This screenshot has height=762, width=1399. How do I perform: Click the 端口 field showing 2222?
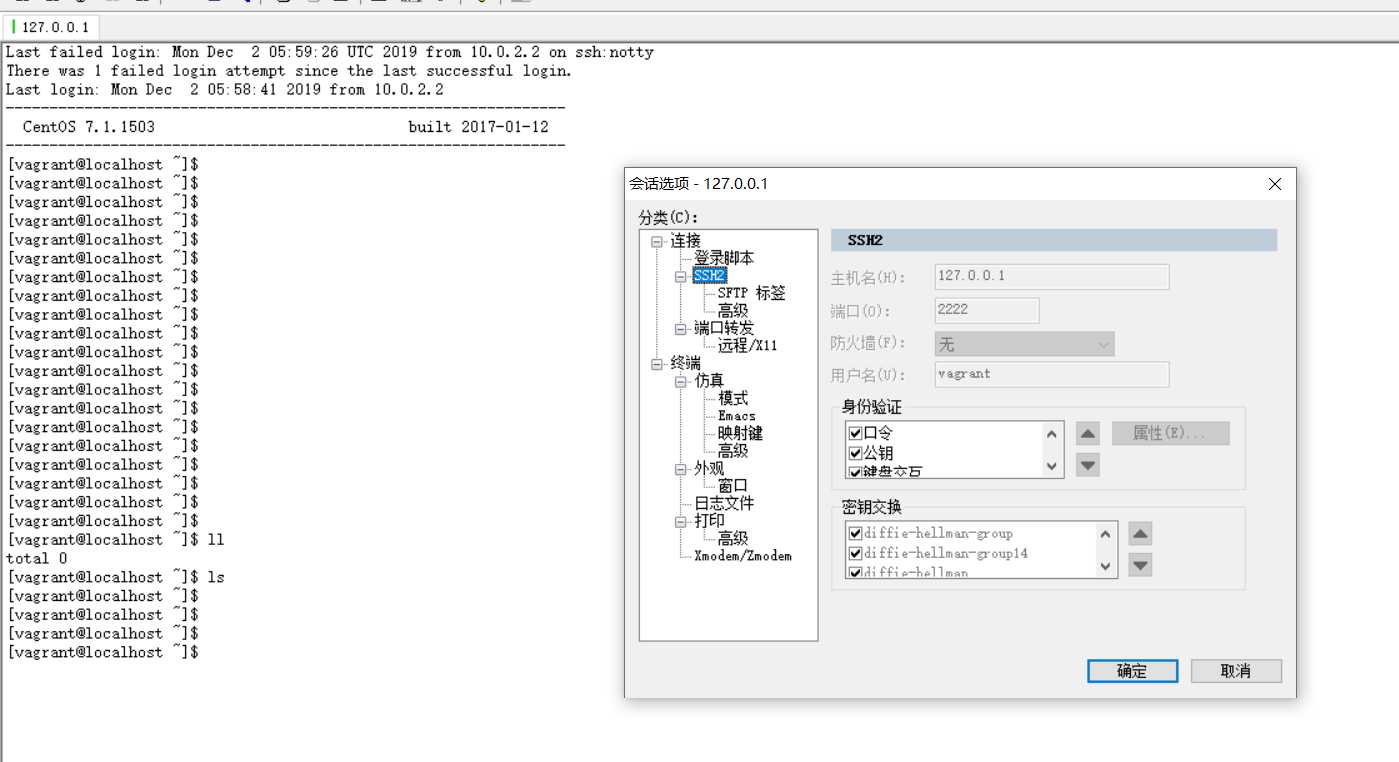point(986,310)
